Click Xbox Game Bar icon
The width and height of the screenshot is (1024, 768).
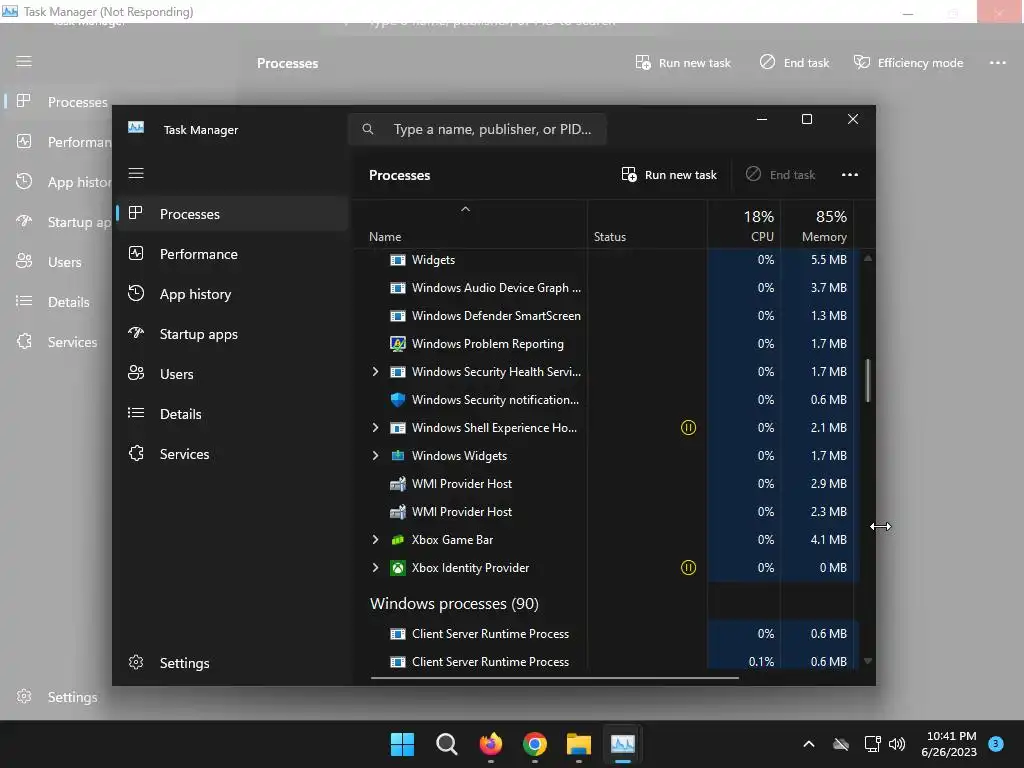[x=398, y=540]
